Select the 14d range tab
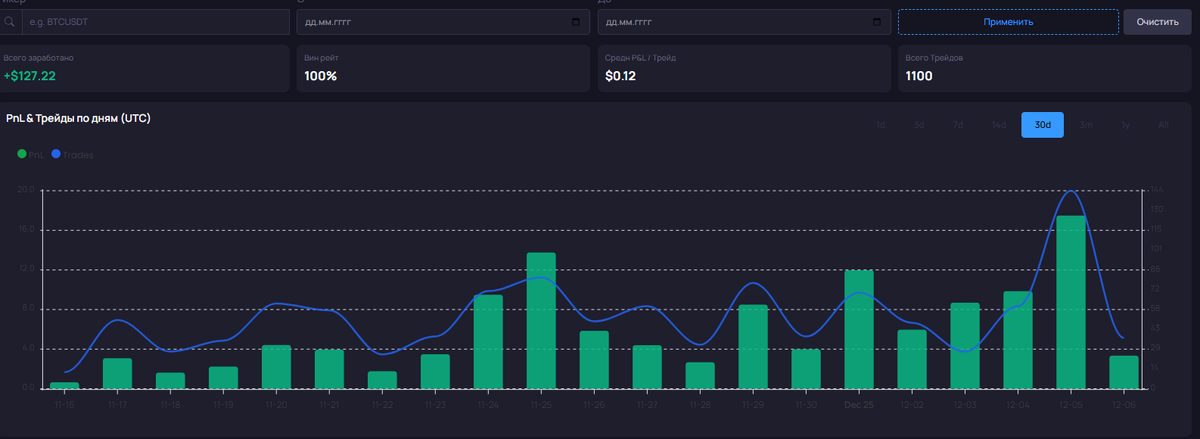Image resolution: width=1200 pixels, height=439 pixels. point(998,125)
